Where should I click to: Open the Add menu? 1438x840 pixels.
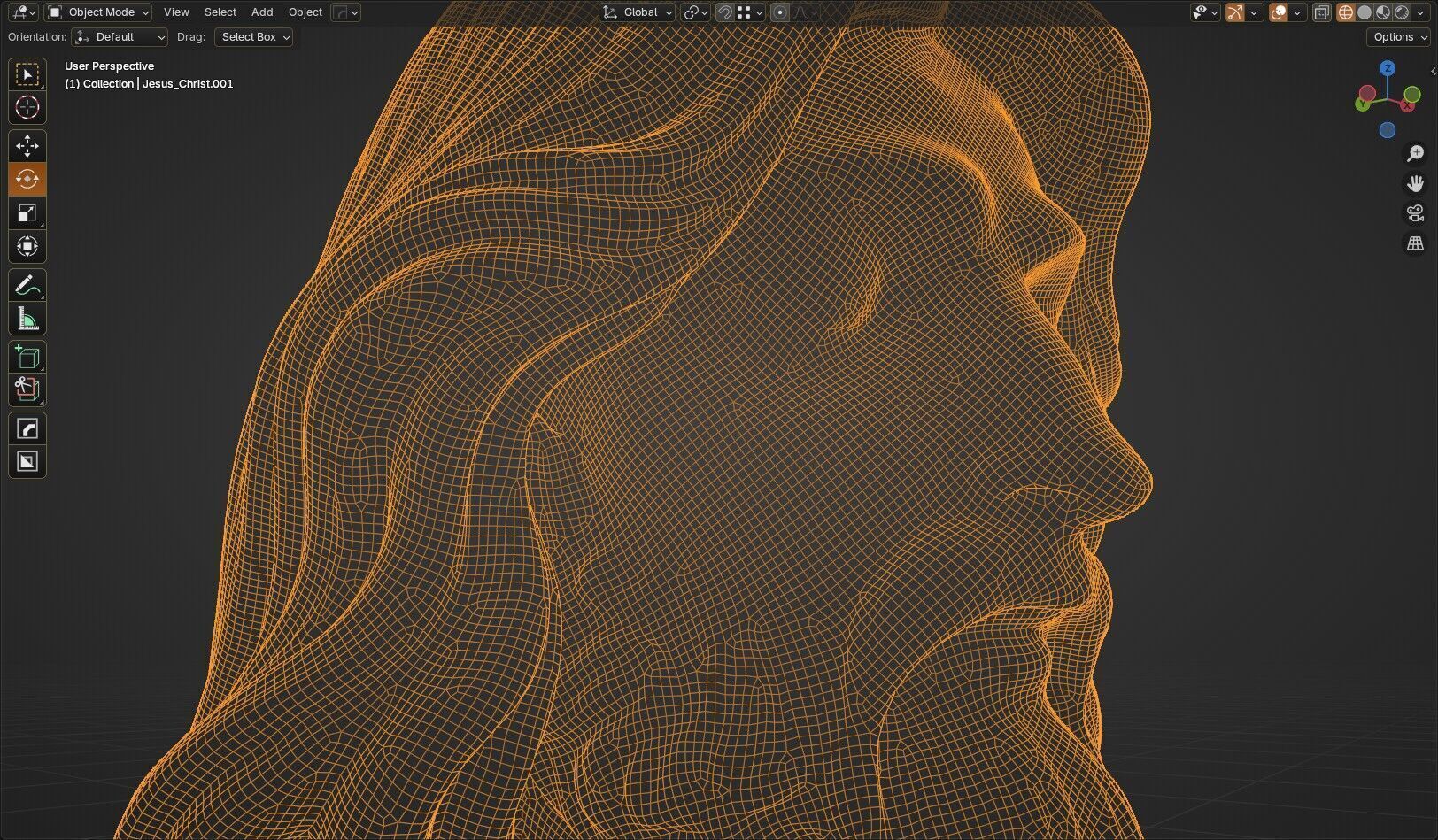click(262, 12)
